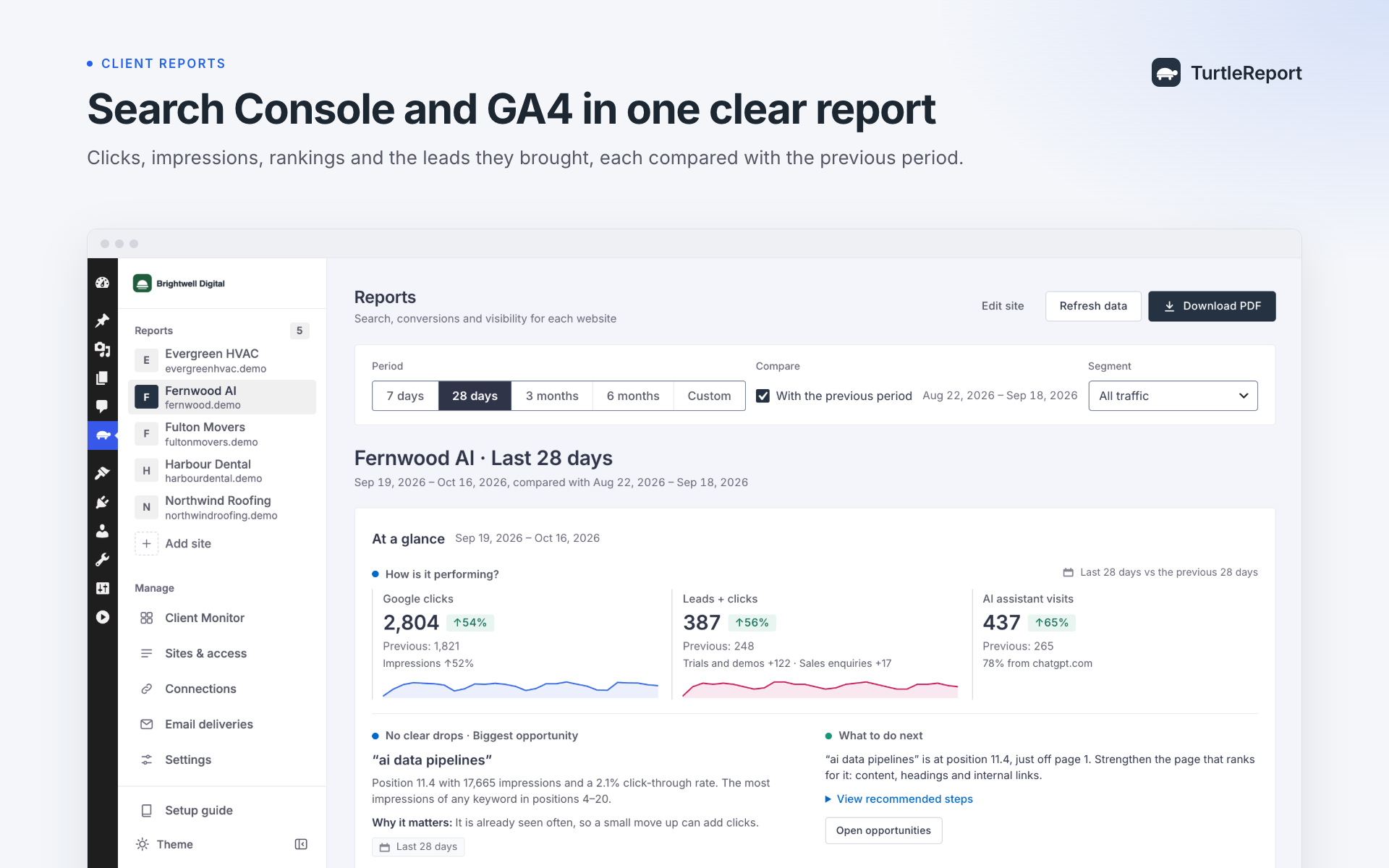Image resolution: width=1389 pixels, height=868 pixels.
Task: Click the Open opportunities button
Action: [883, 830]
